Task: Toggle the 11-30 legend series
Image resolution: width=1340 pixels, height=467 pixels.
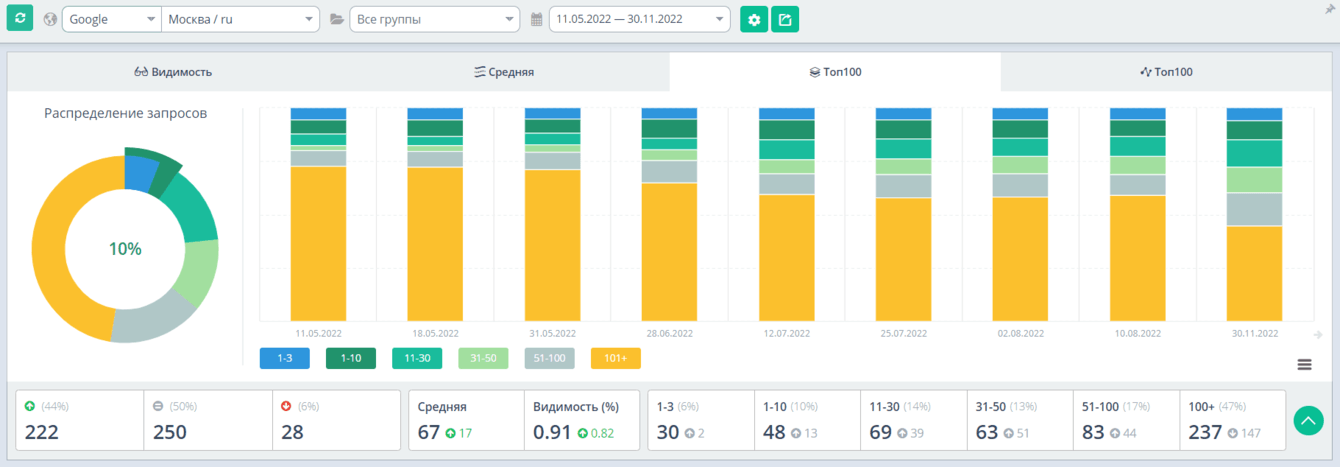Action: click(417, 358)
